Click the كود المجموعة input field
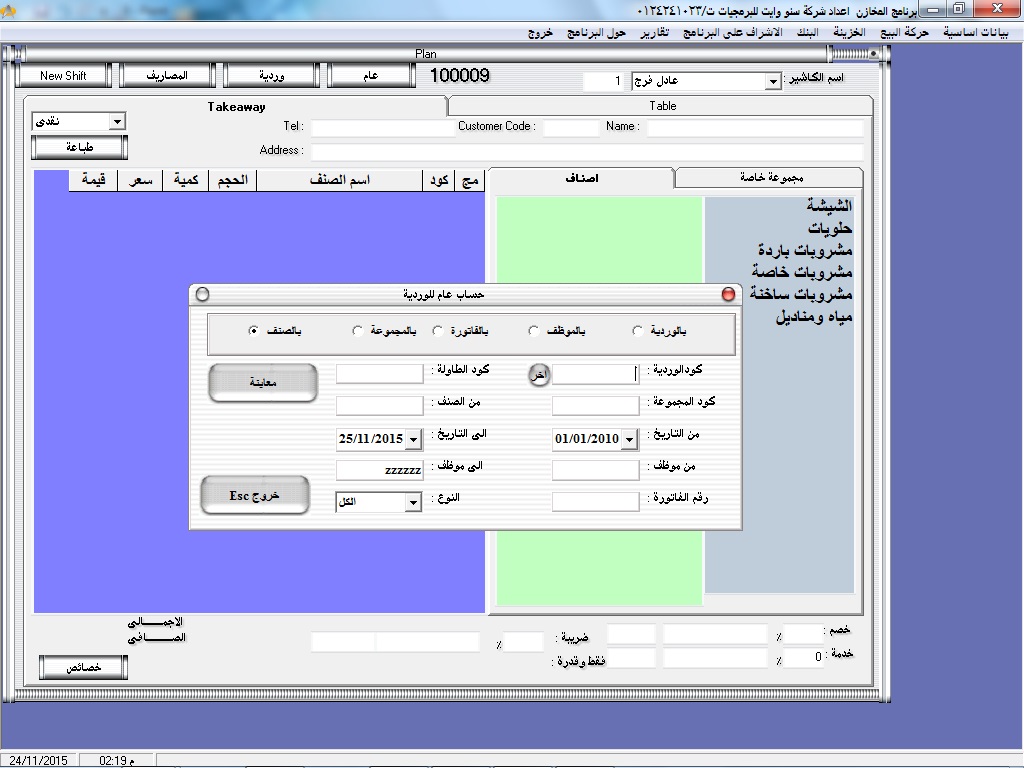Viewport: 1024px width, 768px height. click(x=595, y=405)
